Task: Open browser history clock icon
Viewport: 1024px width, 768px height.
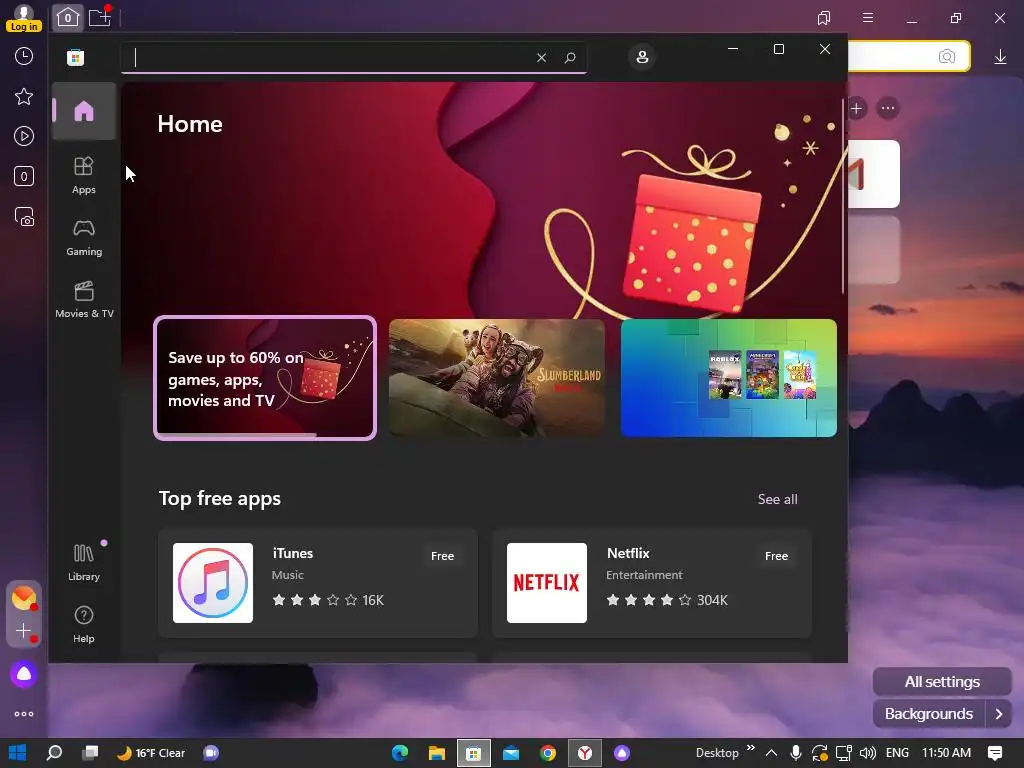Action: click(x=24, y=56)
